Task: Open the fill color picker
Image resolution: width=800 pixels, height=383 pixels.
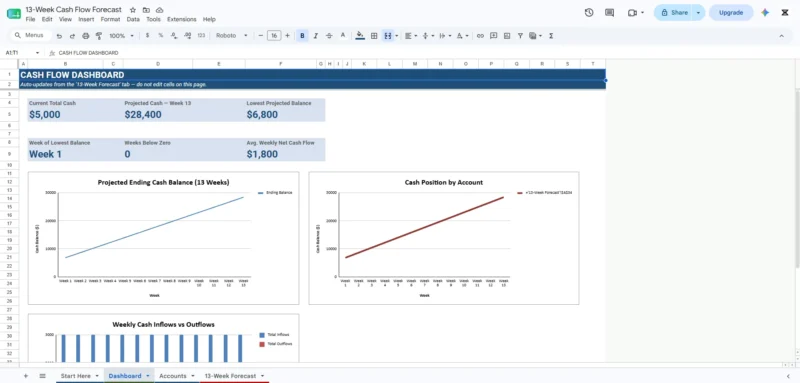Action: click(360, 36)
